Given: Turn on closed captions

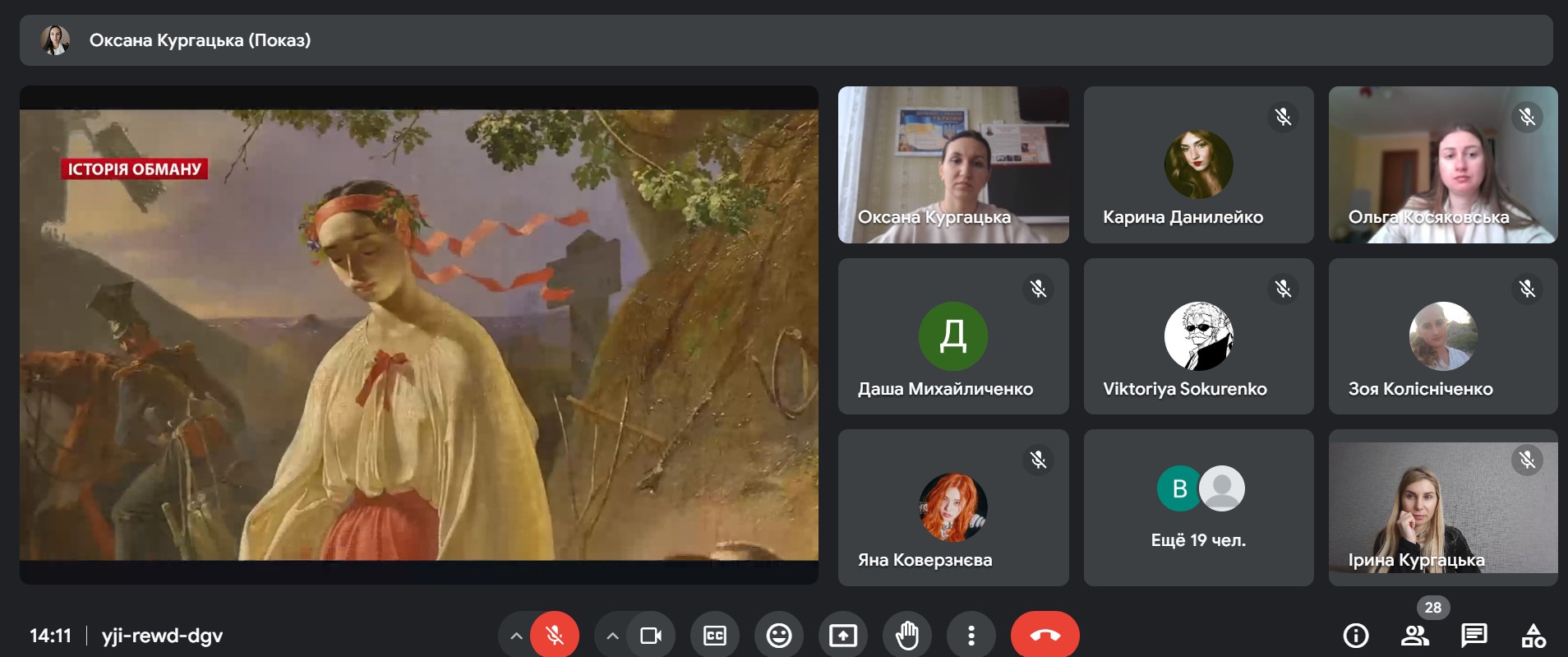Looking at the screenshot, I should [x=715, y=636].
